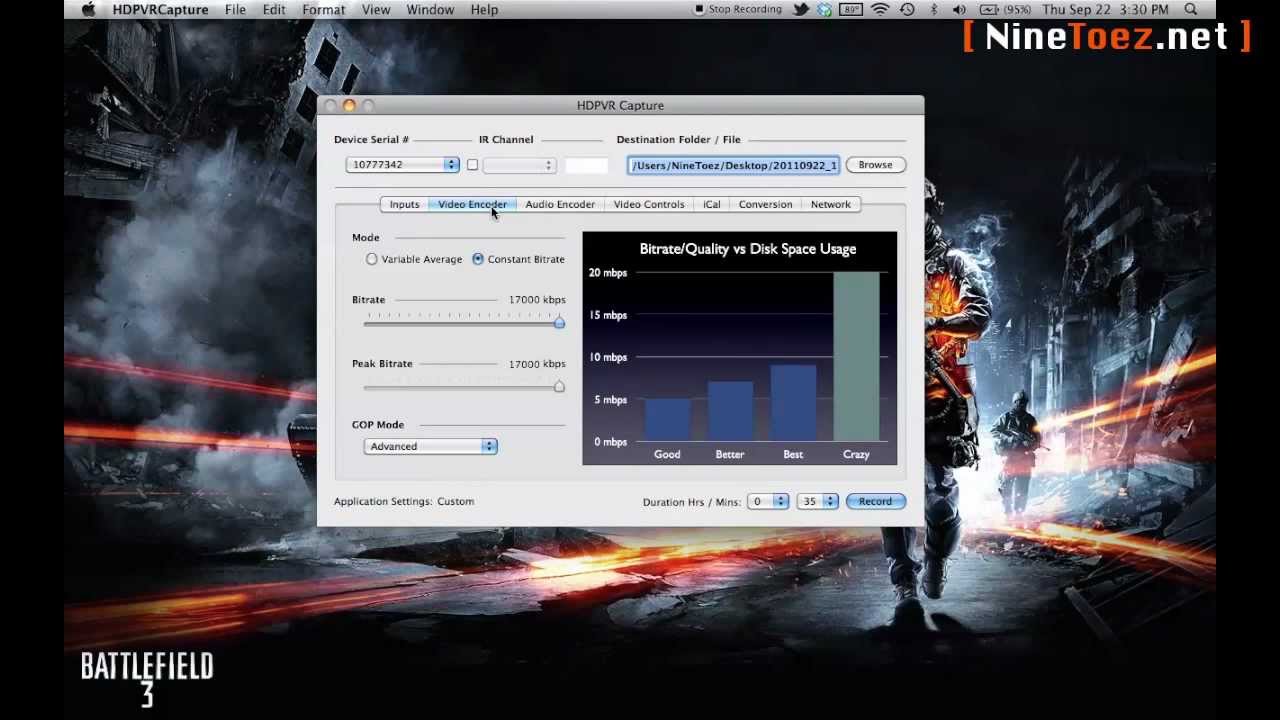Switch to the Conversion tab
Viewport: 1280px width, 720px height.
point(765,204)
